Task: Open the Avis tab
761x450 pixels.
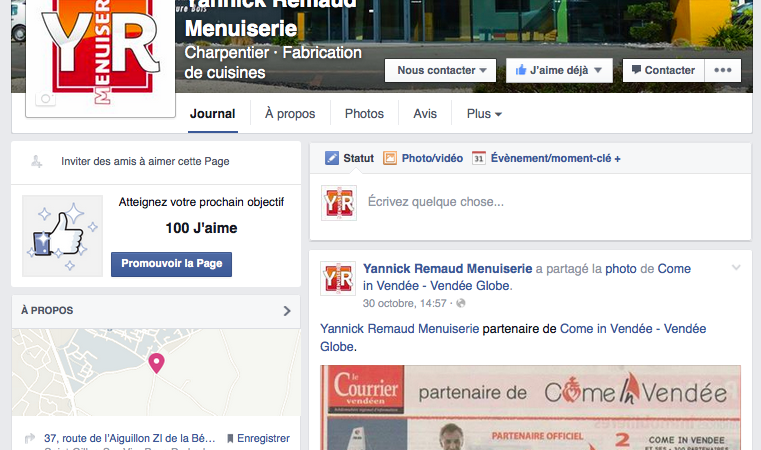Action: point(425,114)
